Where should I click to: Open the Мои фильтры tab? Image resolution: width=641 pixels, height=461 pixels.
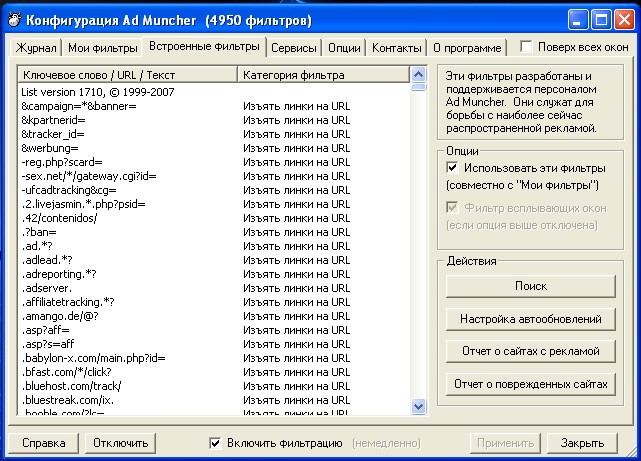tap(102, 48)
